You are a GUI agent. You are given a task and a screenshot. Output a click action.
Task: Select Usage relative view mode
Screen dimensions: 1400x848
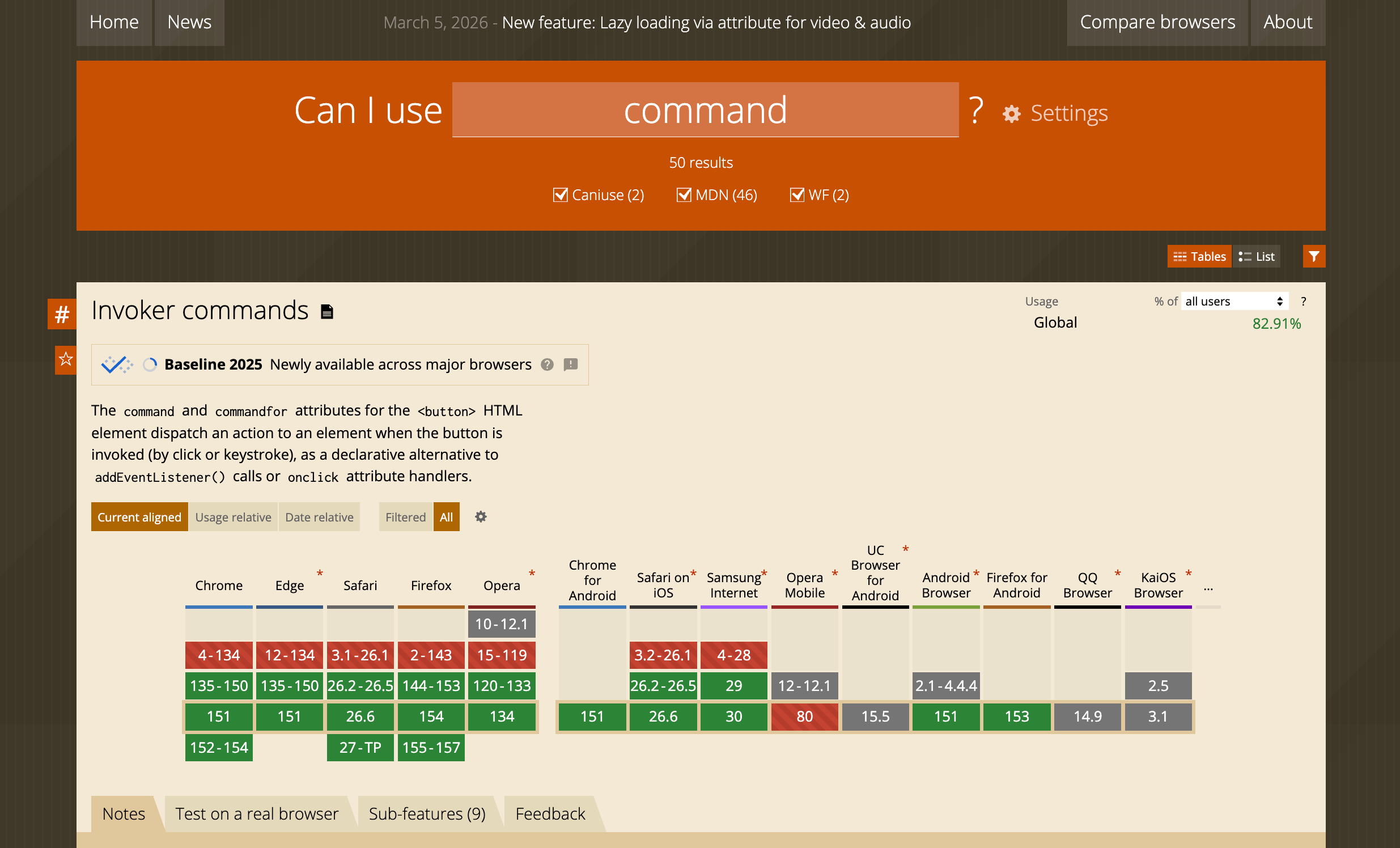[x=233, y=516]
